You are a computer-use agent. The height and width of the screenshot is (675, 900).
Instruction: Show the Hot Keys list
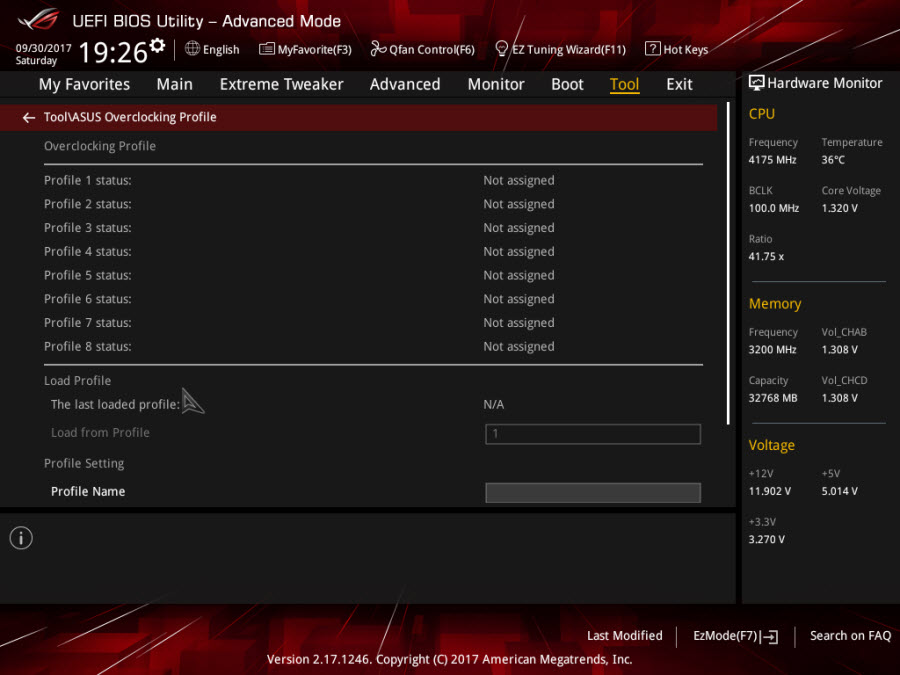click(686, 49)
